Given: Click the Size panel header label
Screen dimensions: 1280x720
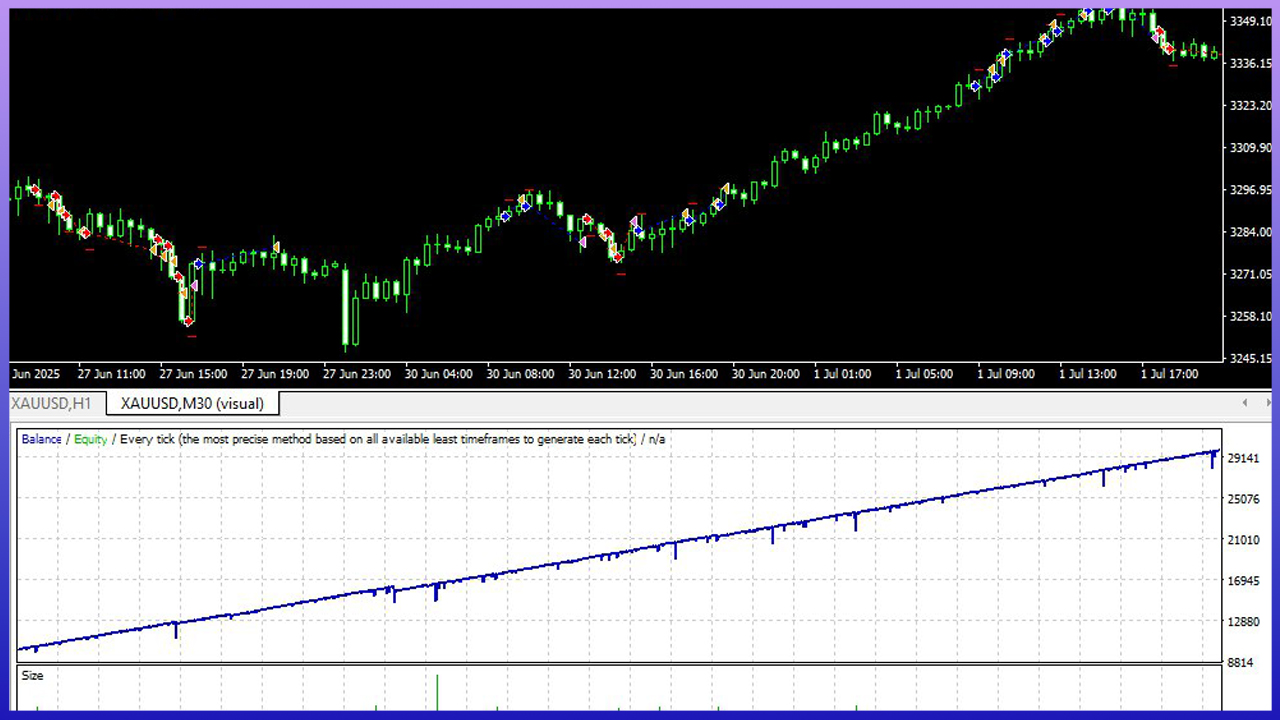Looking at the screenshot, I should pos(32,675).
